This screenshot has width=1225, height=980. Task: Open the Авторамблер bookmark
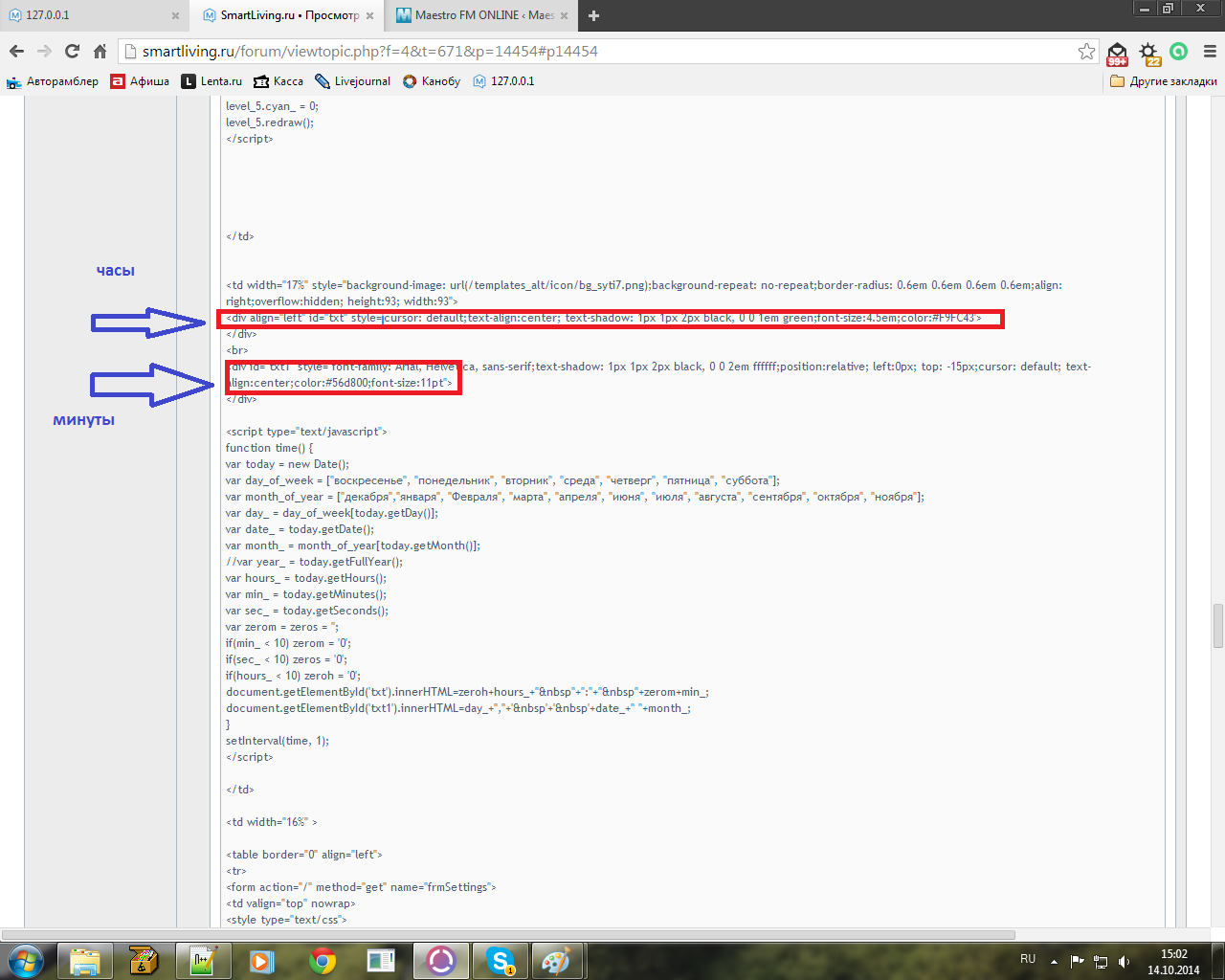tap(53, 81)
